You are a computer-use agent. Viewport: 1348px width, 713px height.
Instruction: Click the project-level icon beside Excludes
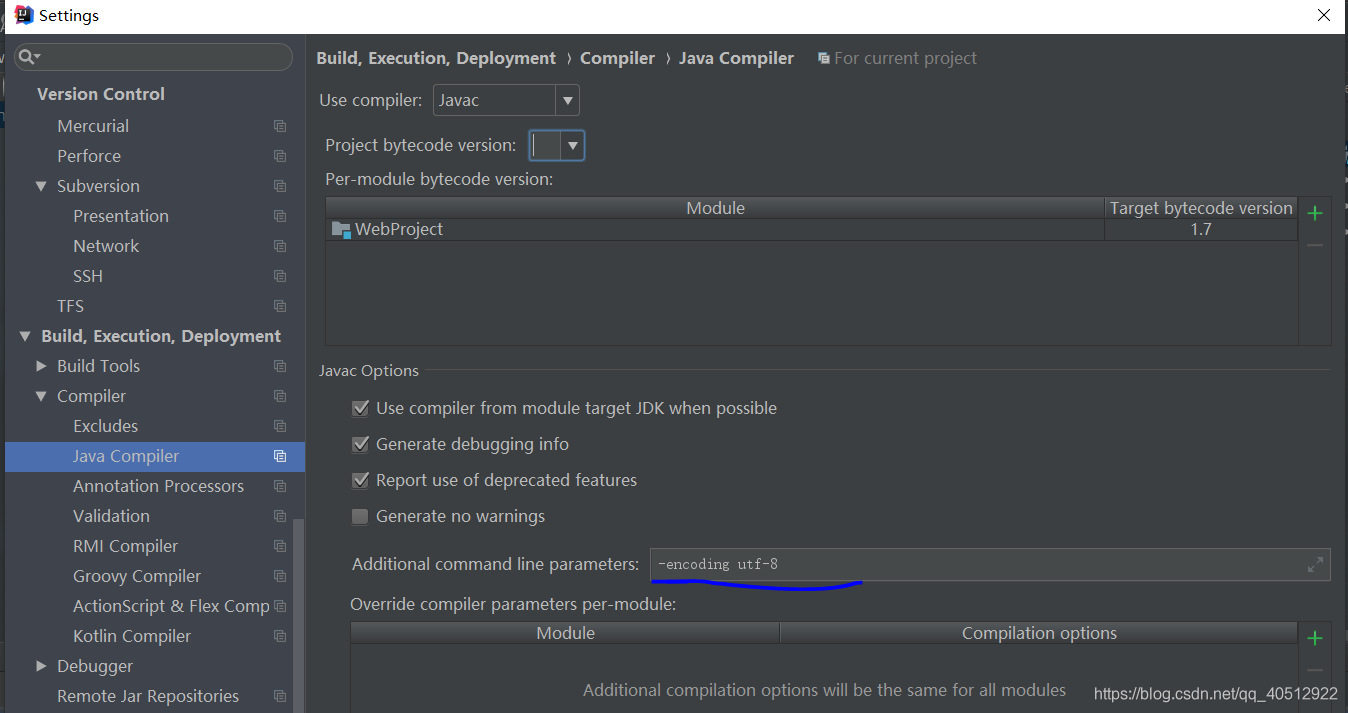(280, 426)
